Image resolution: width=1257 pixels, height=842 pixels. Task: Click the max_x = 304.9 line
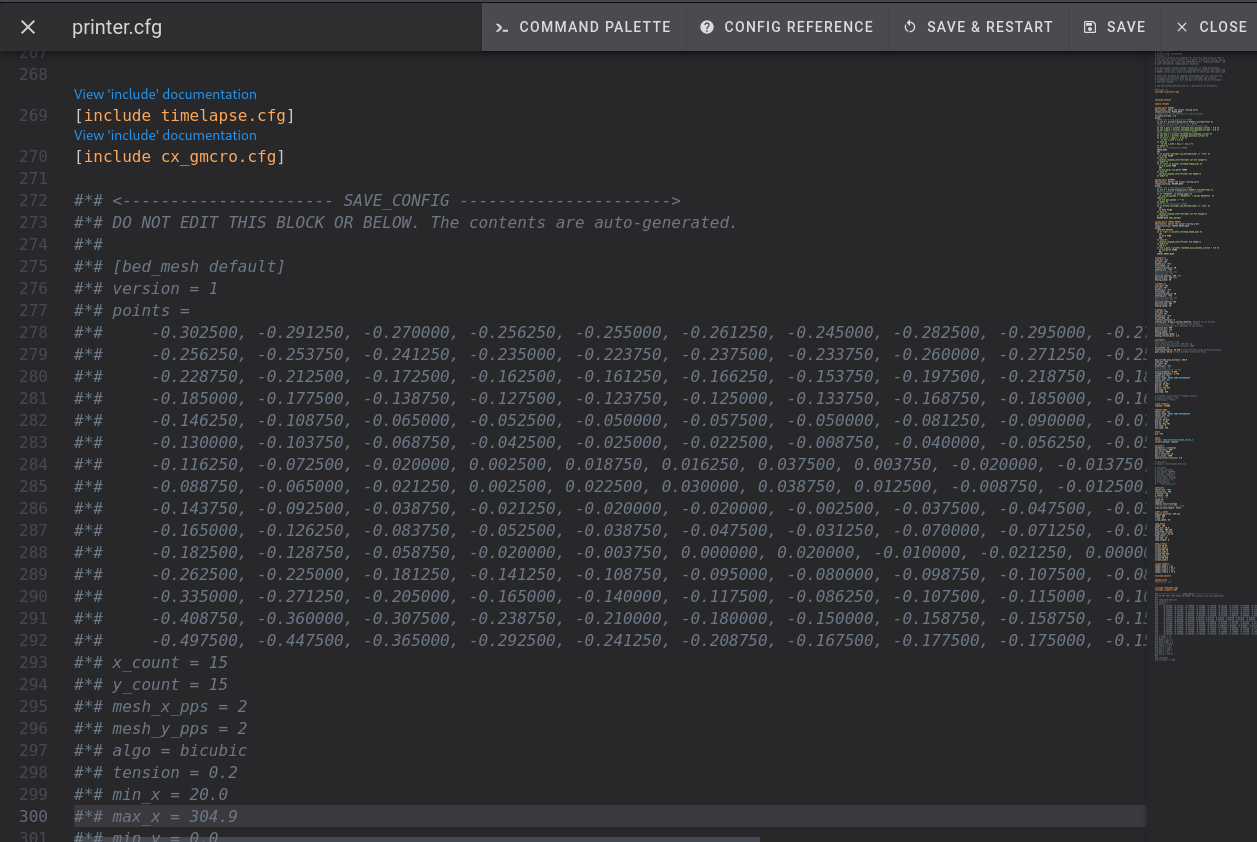174,817
